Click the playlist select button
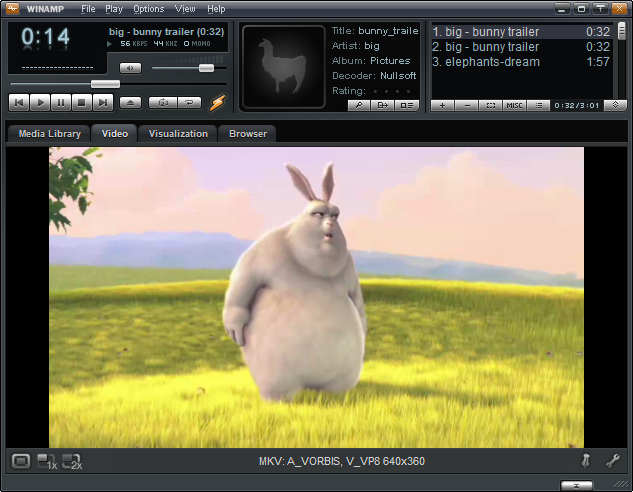The height and width of the screenshot is (492, 633). pos(490,105)
